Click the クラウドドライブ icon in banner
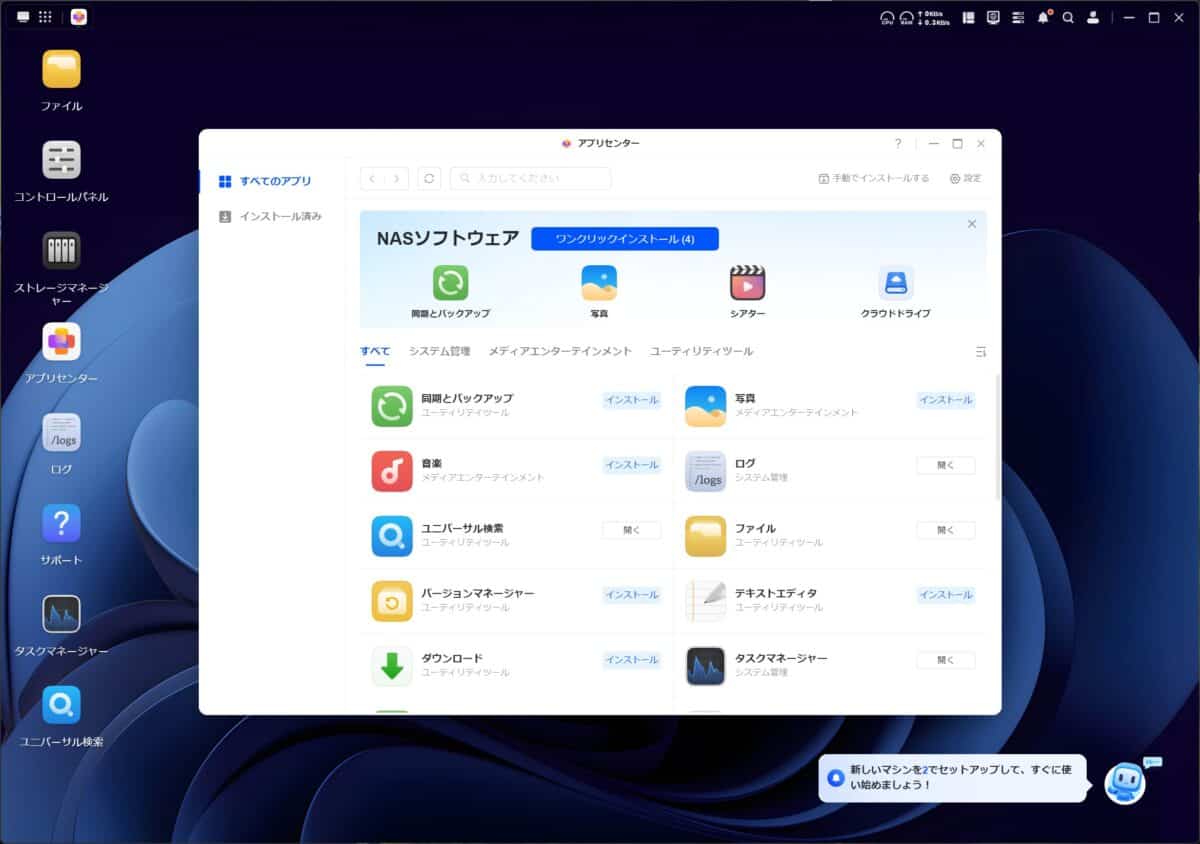The image size is (1200, 844). pyautogui.click(x=895, y=283)
